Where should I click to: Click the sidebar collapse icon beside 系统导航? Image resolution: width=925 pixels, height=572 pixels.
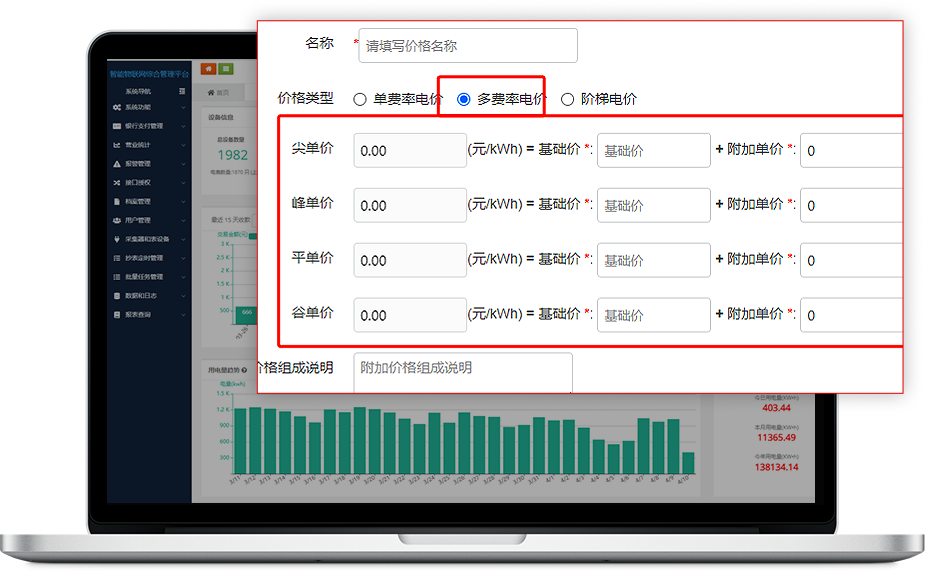[x=182, y=91]
